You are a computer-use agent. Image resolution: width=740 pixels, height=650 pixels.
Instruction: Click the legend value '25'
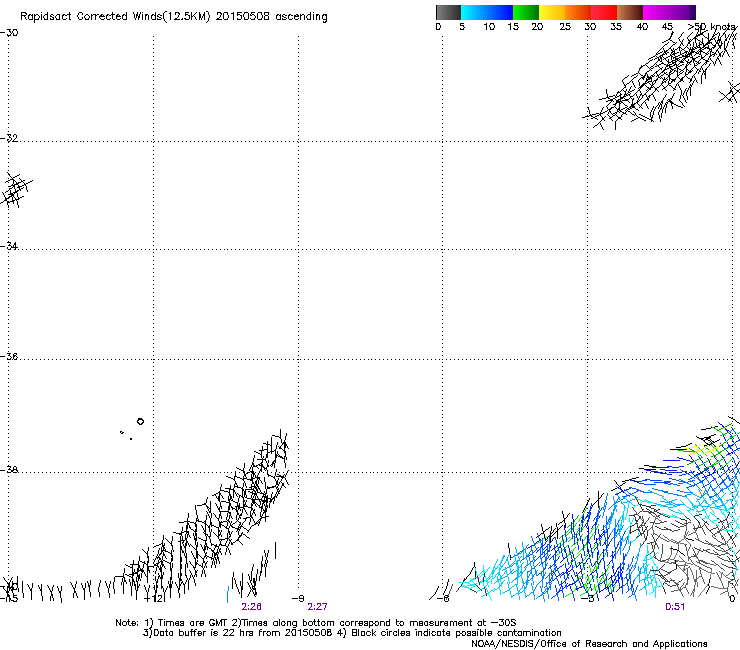(x=565, y=27)
